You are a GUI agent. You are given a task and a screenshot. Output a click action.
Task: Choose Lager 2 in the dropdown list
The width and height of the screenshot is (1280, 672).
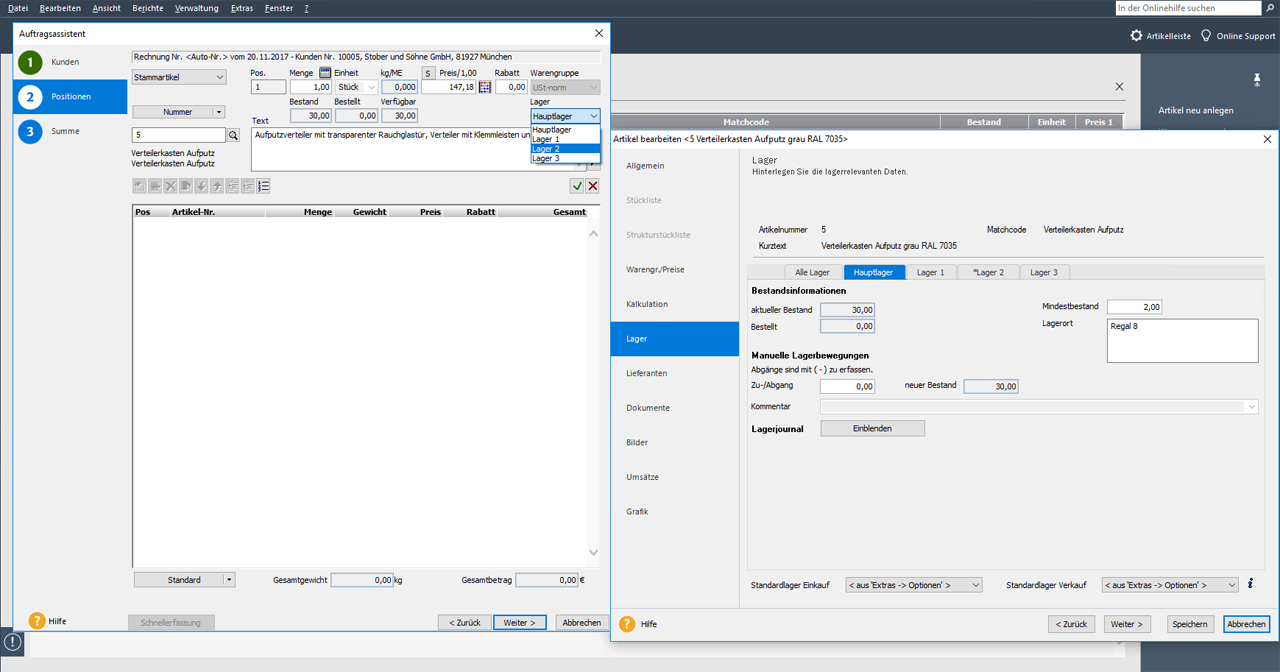coord(566,148)
